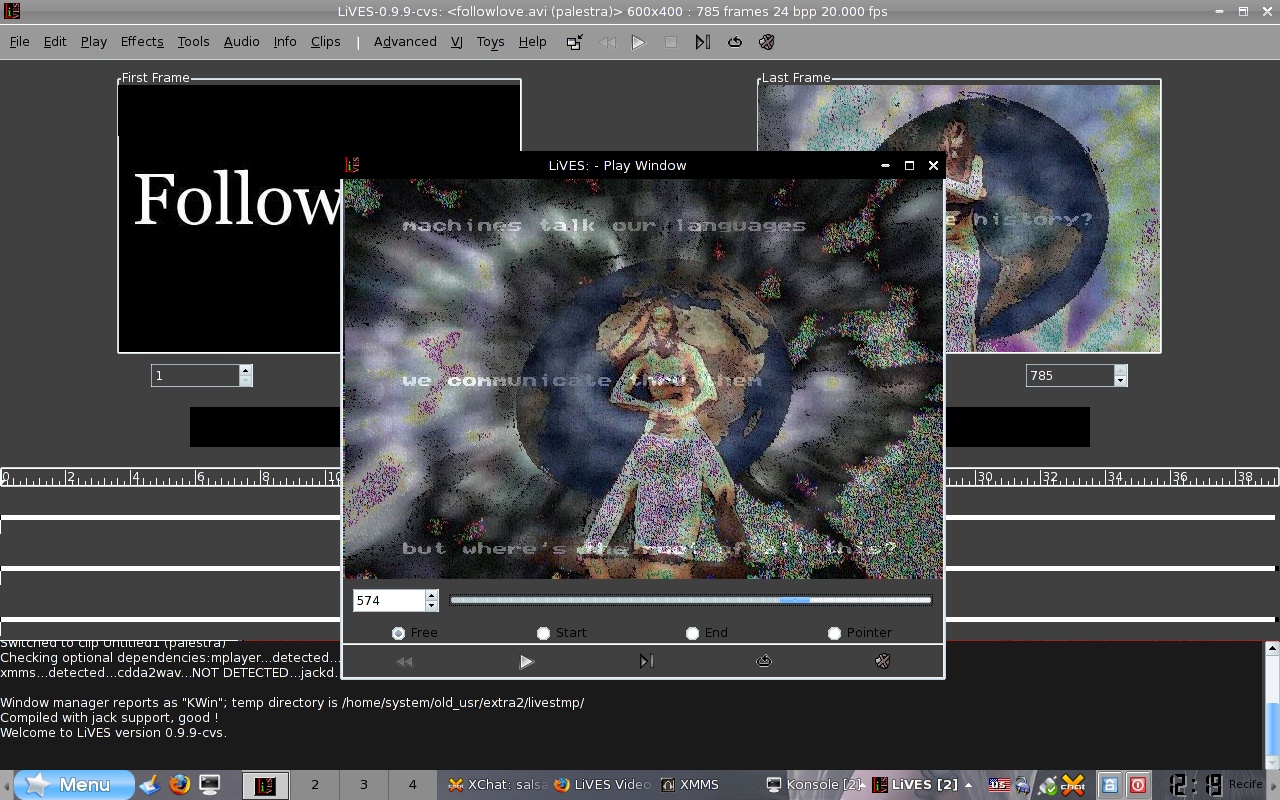Open the File menu
The height and width of the screenshot is (800, 1280).
tap(19, 42)
